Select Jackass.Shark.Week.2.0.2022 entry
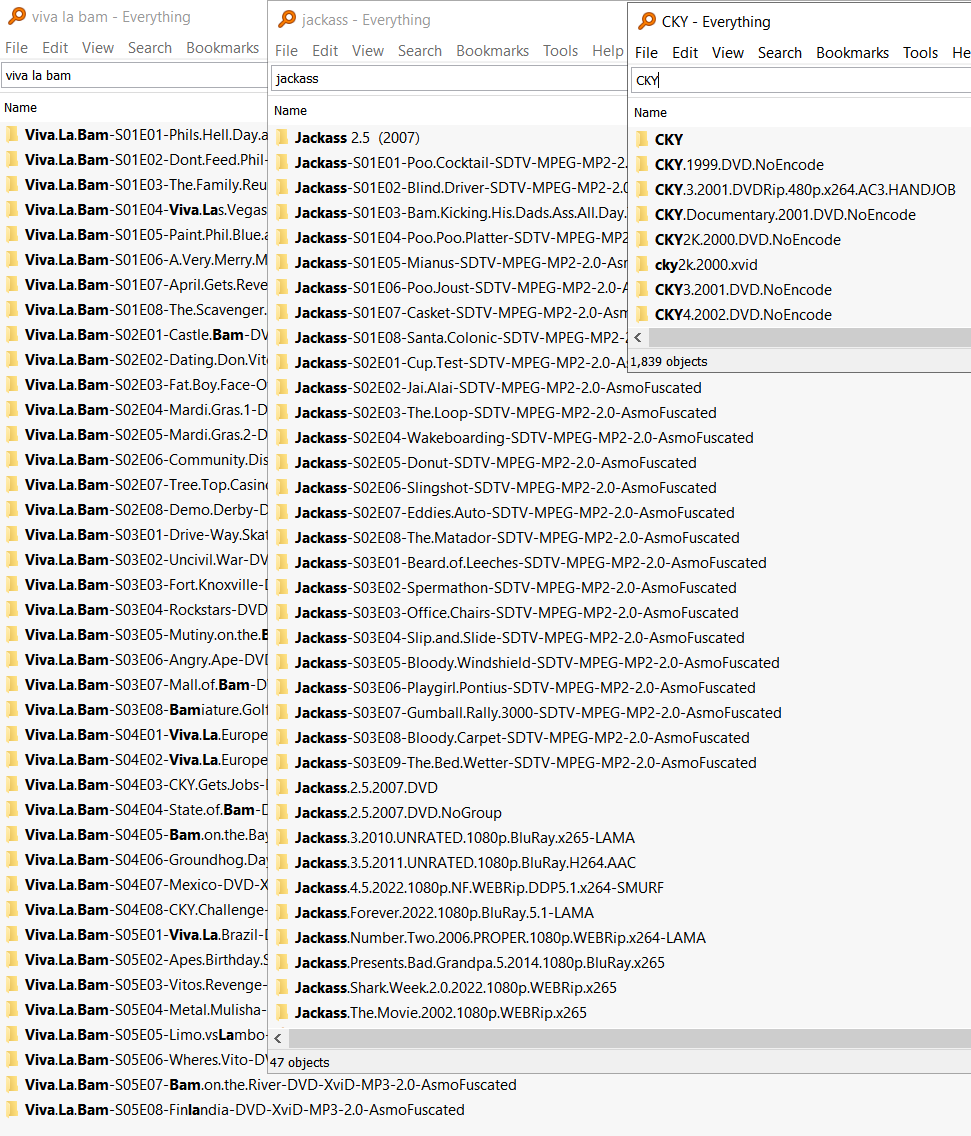Viewport: 971px width, 1136px height. 456,988
